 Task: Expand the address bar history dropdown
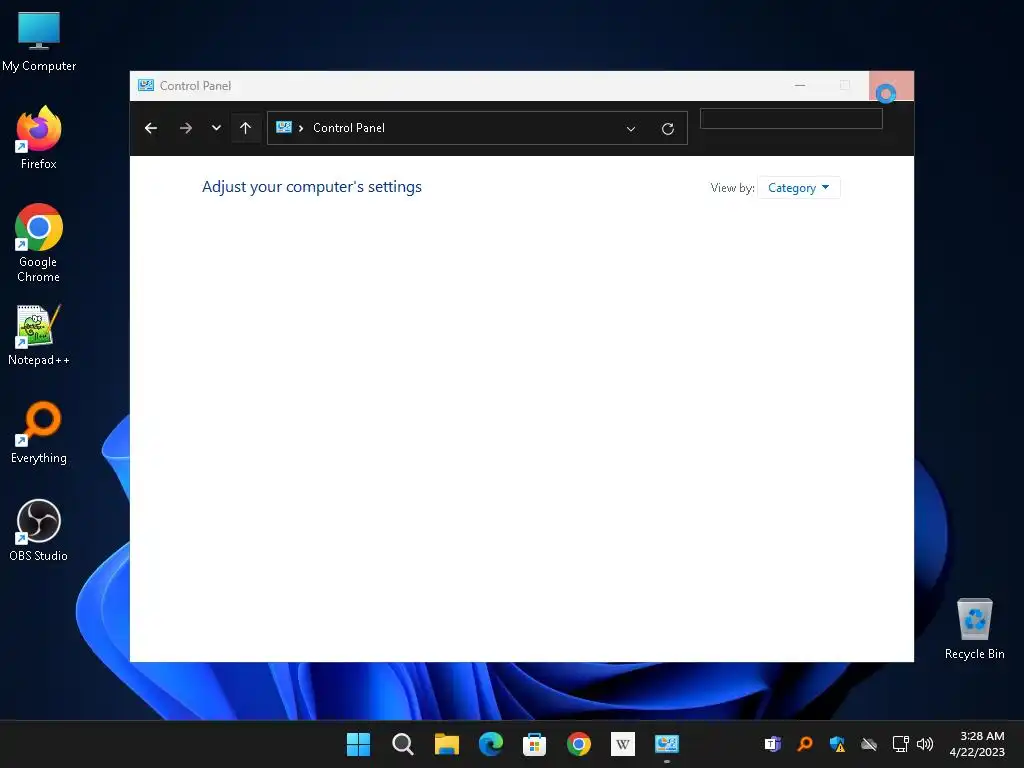point(631,129)
